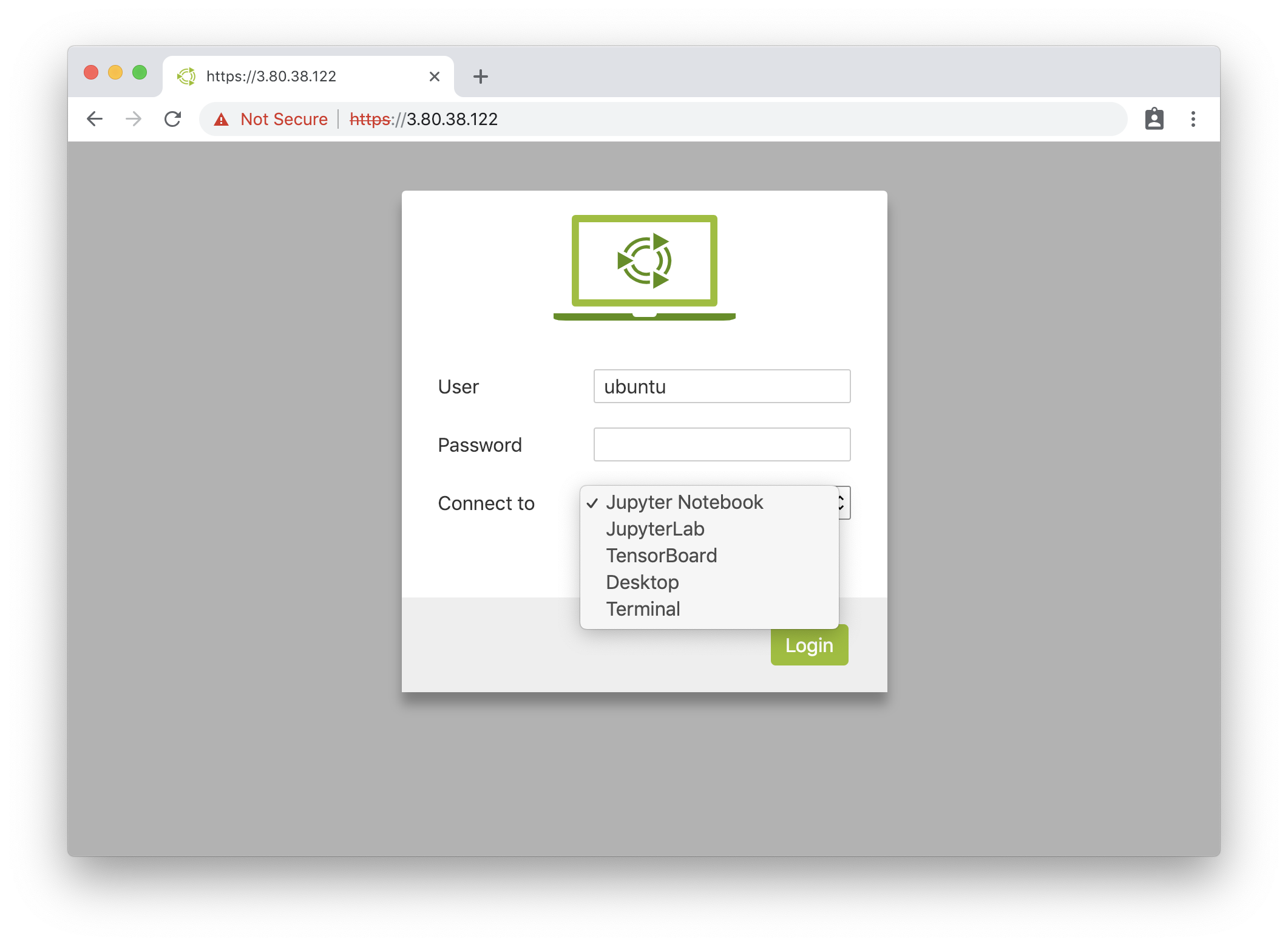Click the Not Secure warning triangle icon
1288x946 pixels.
point(222,119)
